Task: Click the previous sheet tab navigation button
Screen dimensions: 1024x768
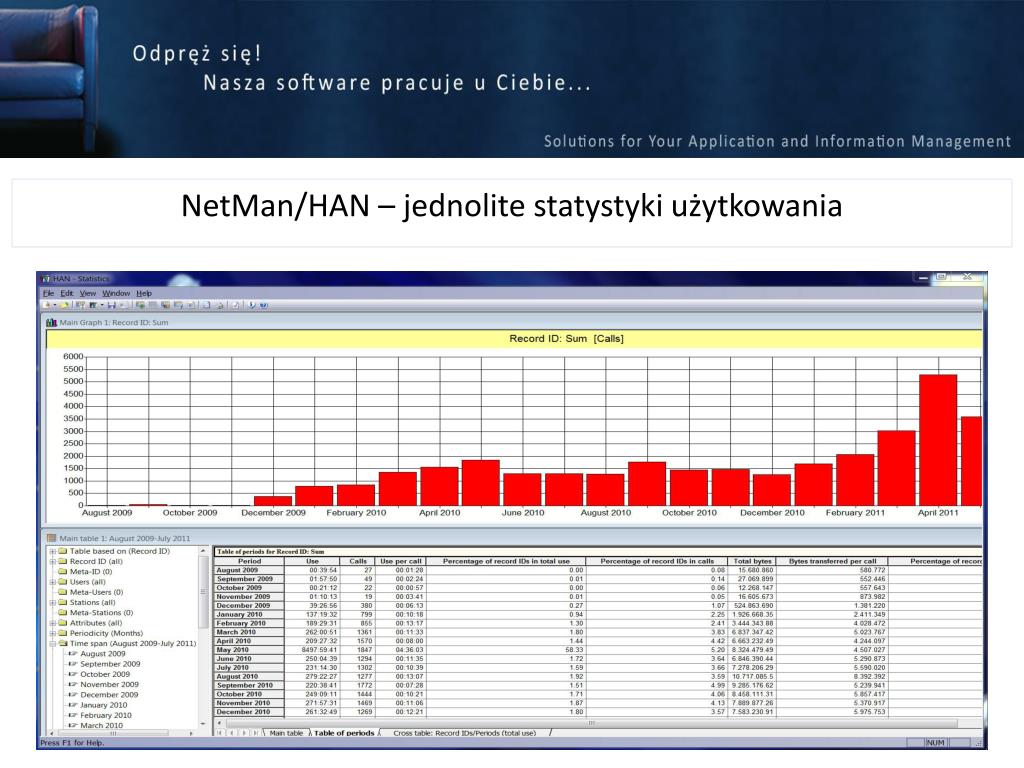Action: point(231,733)
